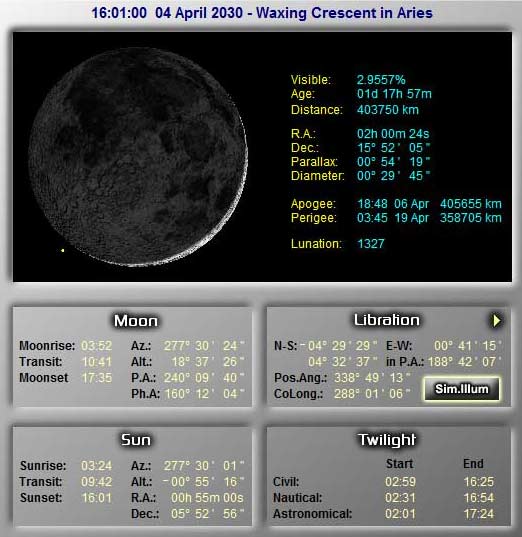Image resolution: width=522 pixels, height=537 pixels.
Task: Select the Moon panel header
Action: point(136,321)
